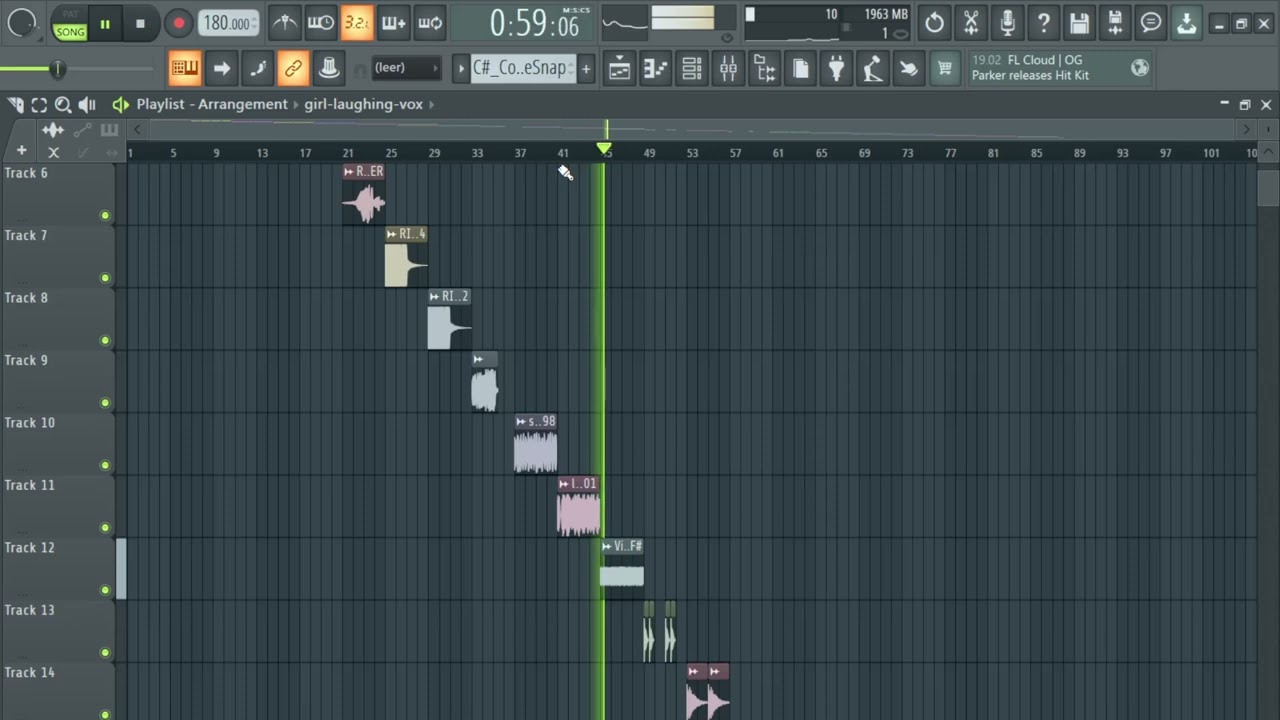This screenshot has width=1280, height=720.
Task: Mute Track 7 with its green LED
Action: (105, 278)
